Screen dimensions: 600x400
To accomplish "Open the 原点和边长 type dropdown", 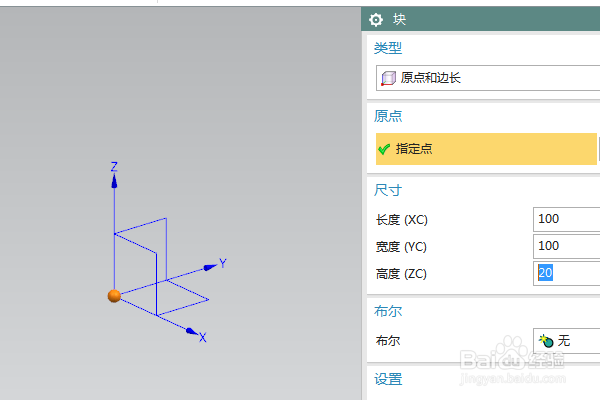I will pos(488,78).
